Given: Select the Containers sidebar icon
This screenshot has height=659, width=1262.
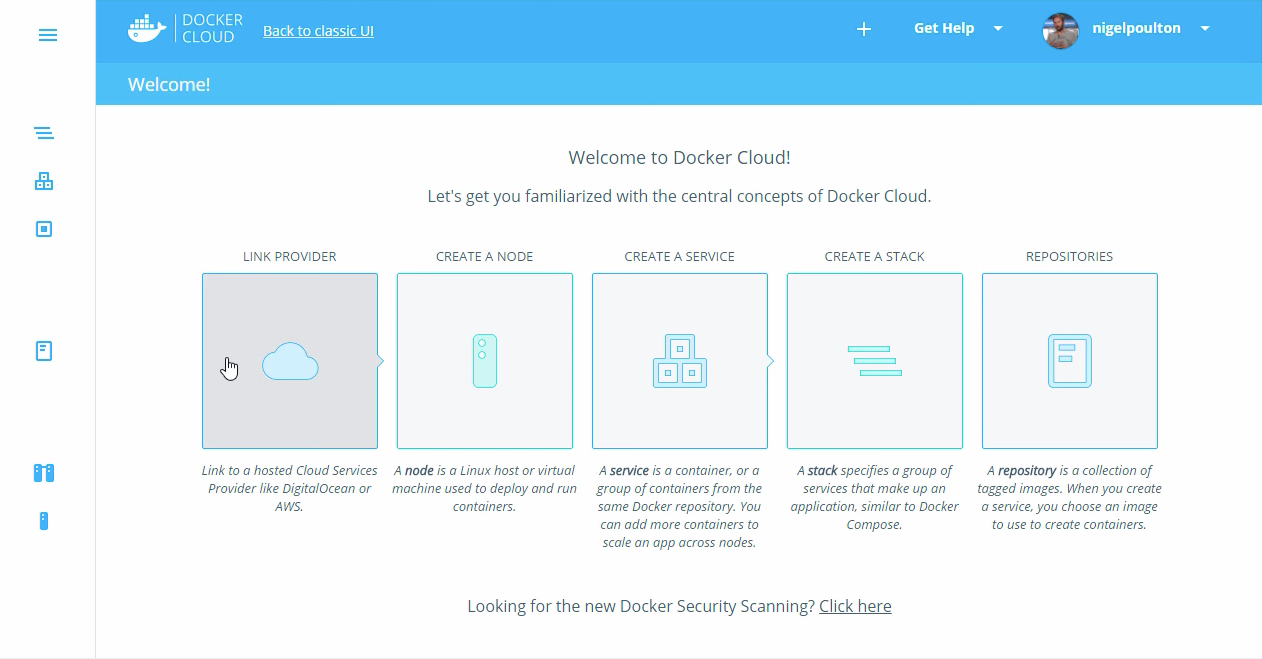Looking at the screenshot, I should (43, 228).
